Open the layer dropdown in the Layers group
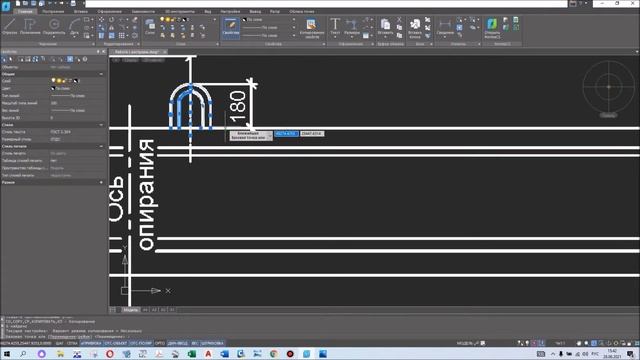This screenshot has height=360, width=640. (215, 20)
